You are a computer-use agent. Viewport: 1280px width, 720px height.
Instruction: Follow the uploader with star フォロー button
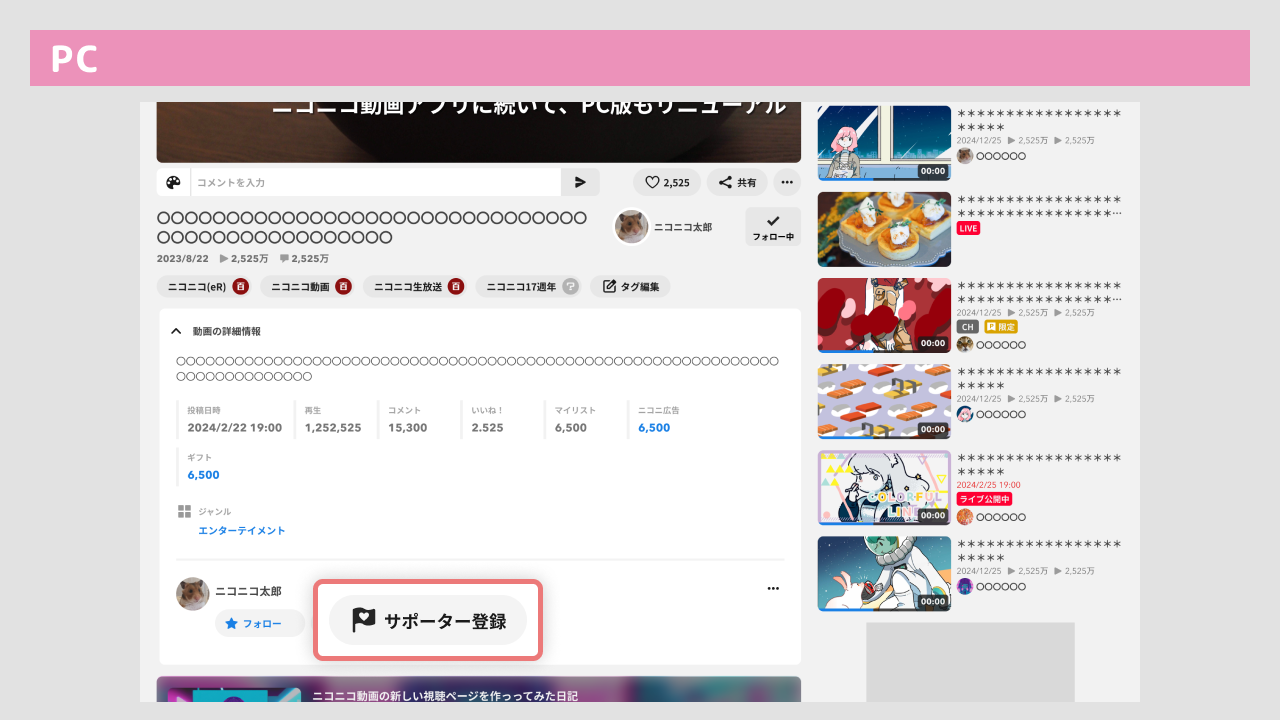tap(260, 623)
